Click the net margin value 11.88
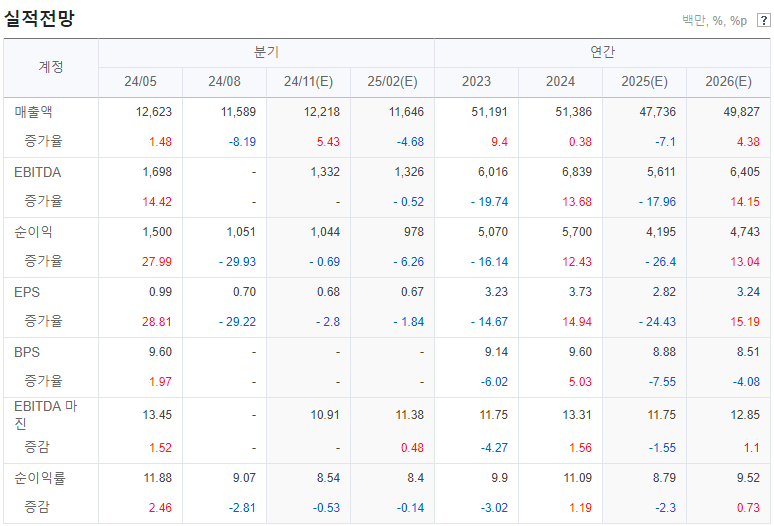 point(157,478)
